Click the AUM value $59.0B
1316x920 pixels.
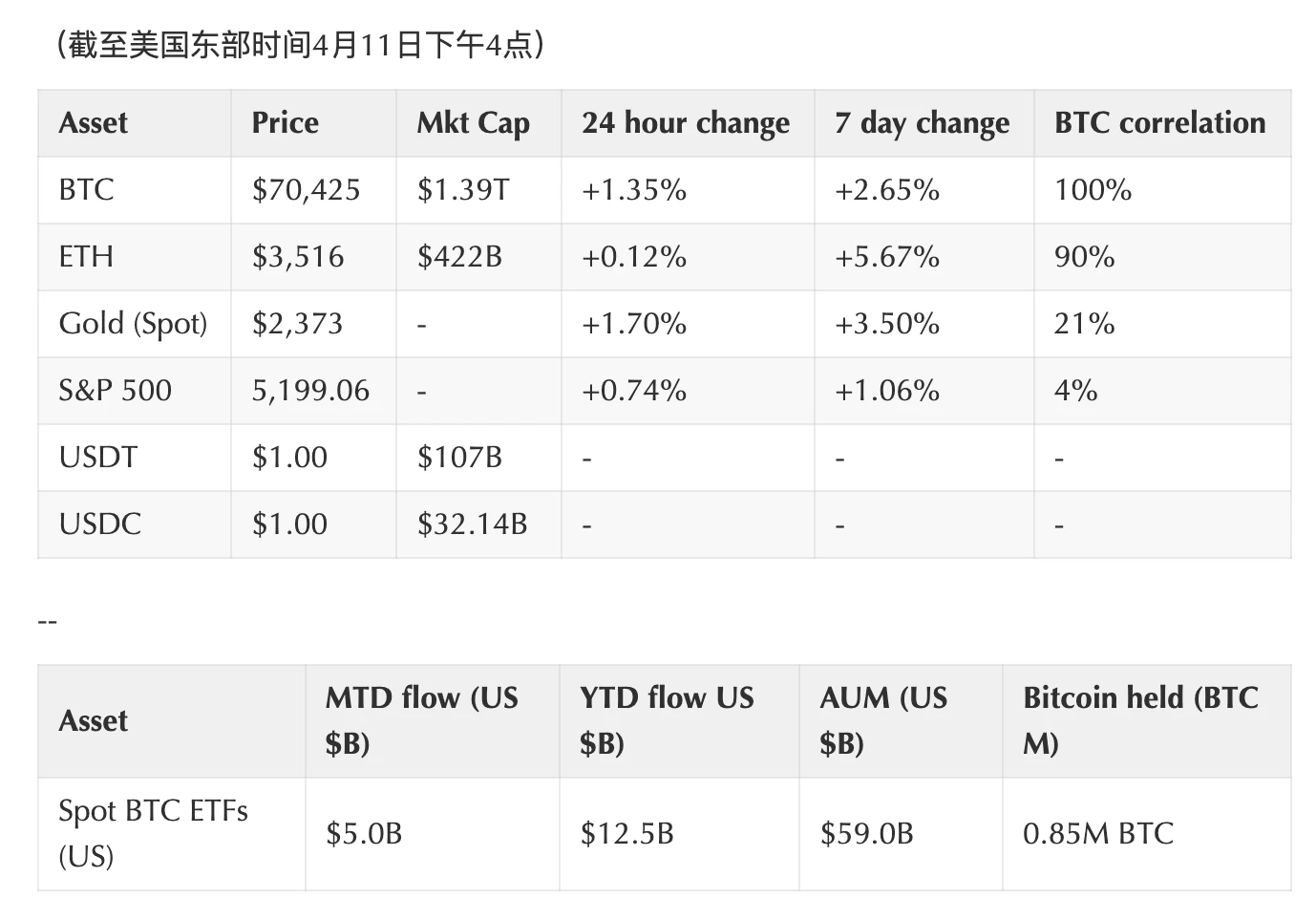coord(866,834)
